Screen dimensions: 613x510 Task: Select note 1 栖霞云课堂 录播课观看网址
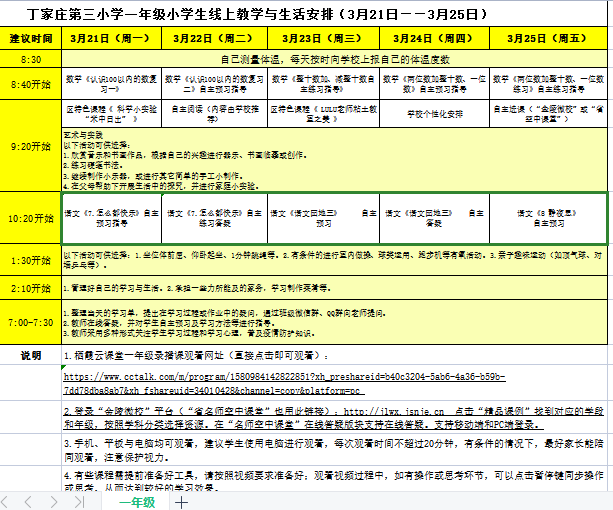(334, 355)
